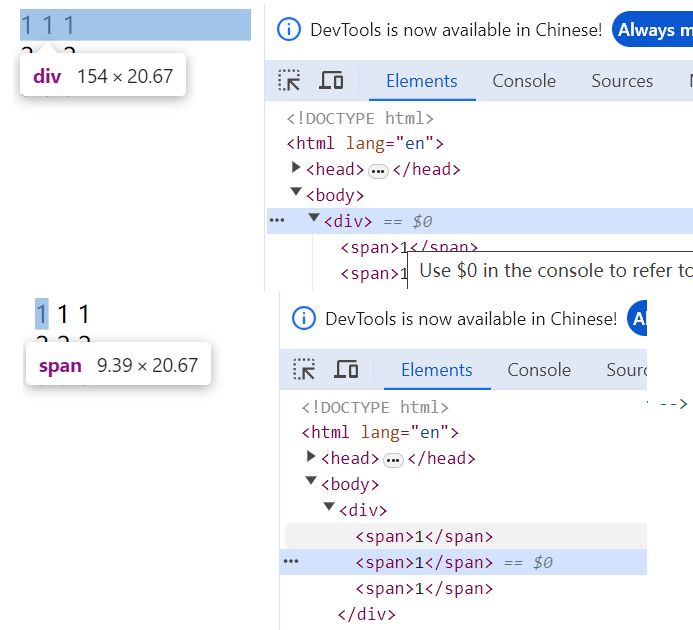Select the first span element in lower DOM tree
The width and height of the screenshot is (693, 630).
[x=424, y=536]
